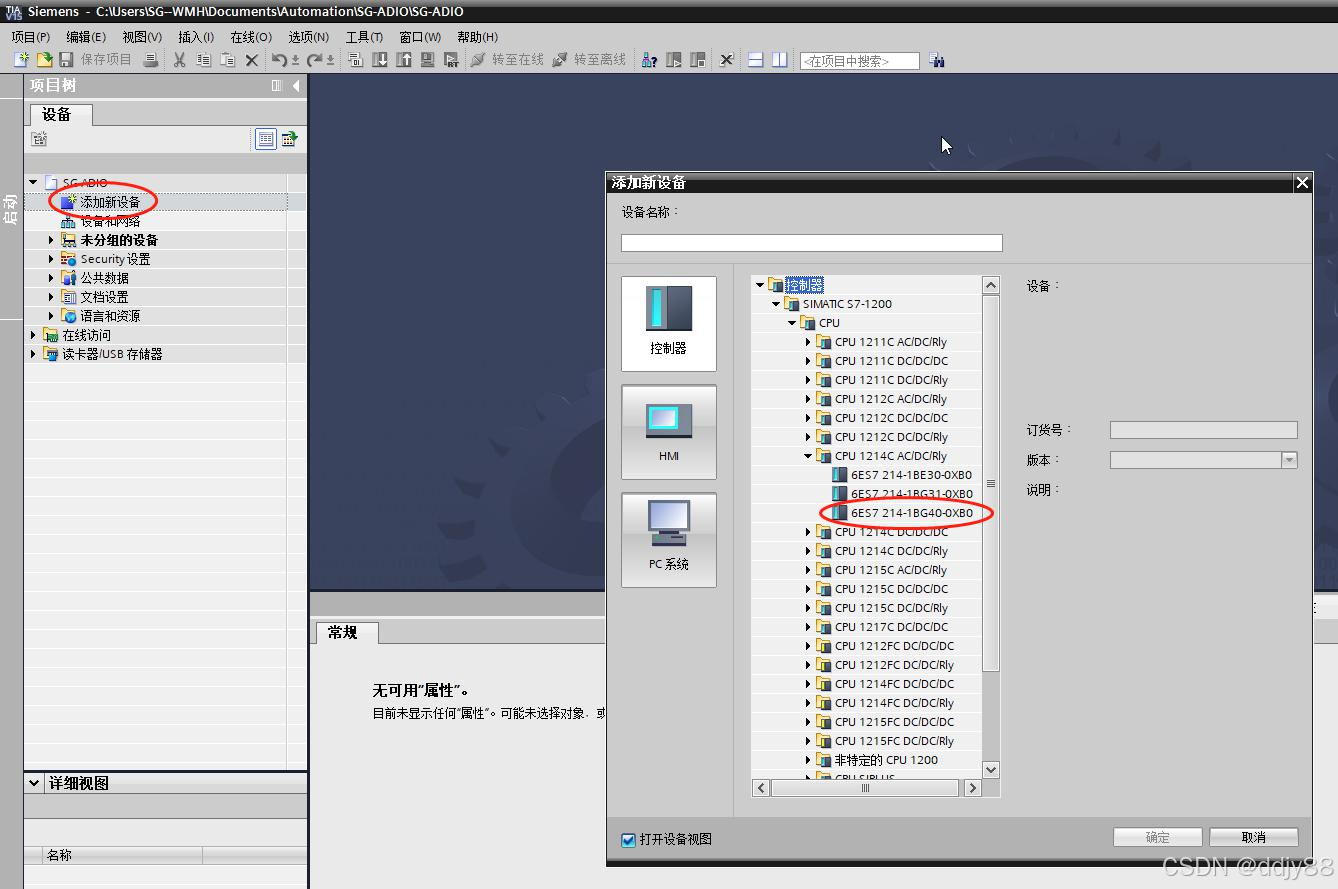Expand the Security 设置 node
This screenshot has width=1338, height=889.
tap(52, 259)
